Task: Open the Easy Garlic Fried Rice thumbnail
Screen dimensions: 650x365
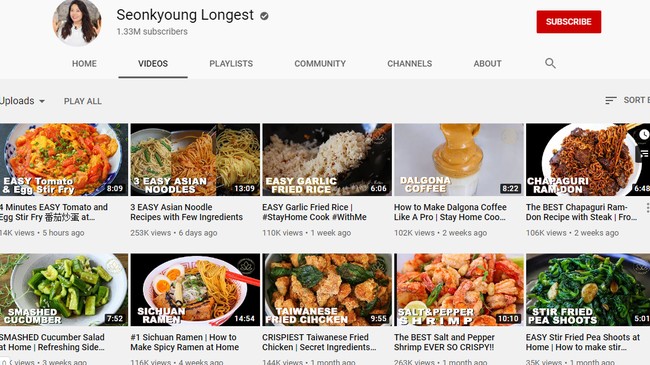Action: (x=327, y=160)
